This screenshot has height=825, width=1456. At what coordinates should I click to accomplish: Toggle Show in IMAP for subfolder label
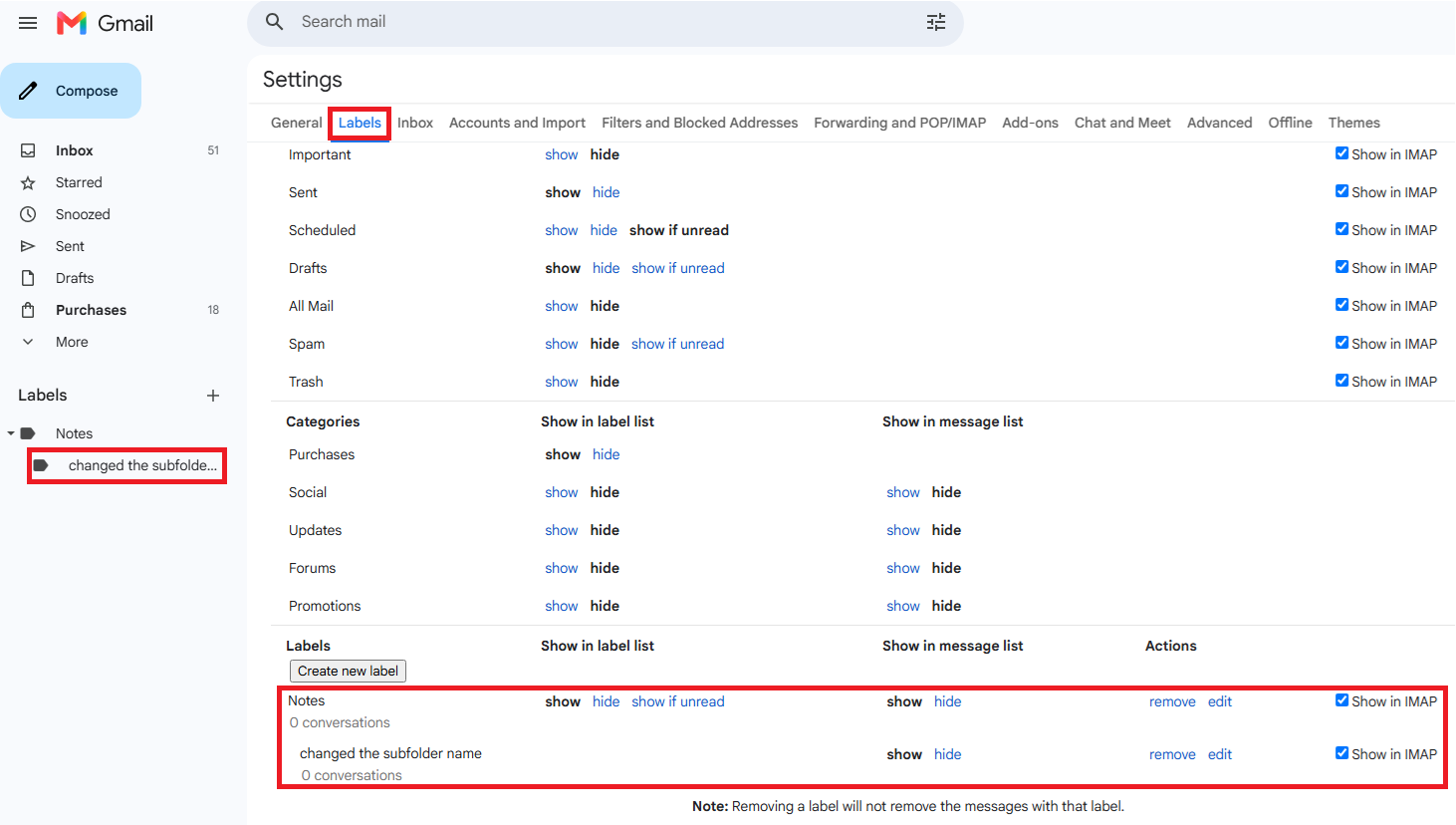pyautogui.click(x=1341, y=753)
